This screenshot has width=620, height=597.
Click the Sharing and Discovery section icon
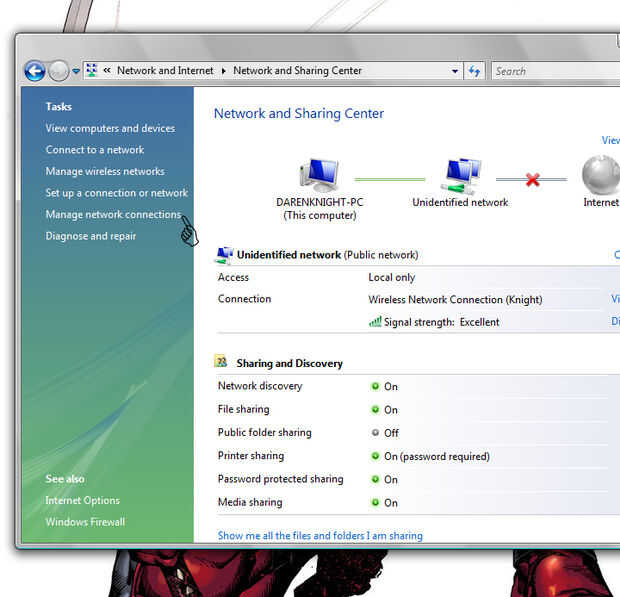point(221,361)
